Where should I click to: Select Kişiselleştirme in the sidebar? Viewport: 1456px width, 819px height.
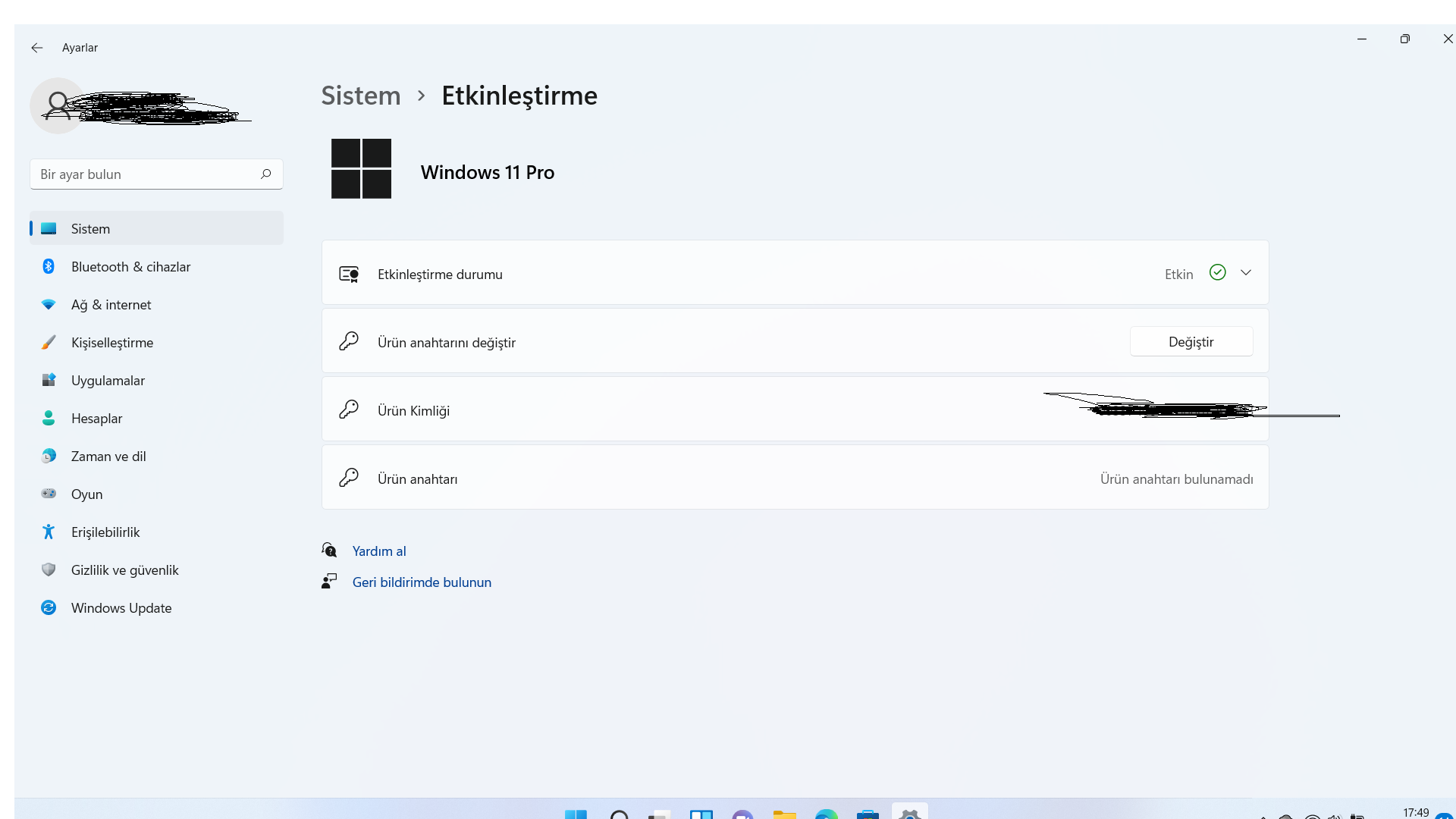click(112, 343)
